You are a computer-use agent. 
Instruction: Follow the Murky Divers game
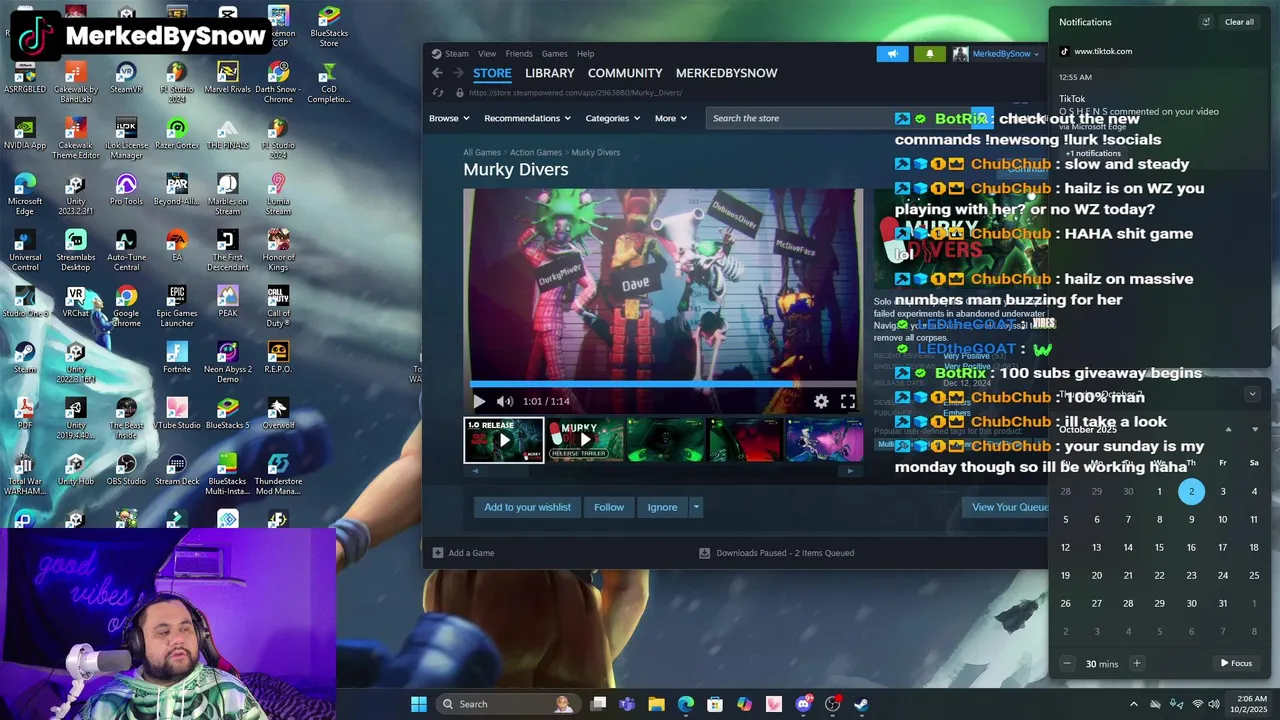tap(608, 507)
